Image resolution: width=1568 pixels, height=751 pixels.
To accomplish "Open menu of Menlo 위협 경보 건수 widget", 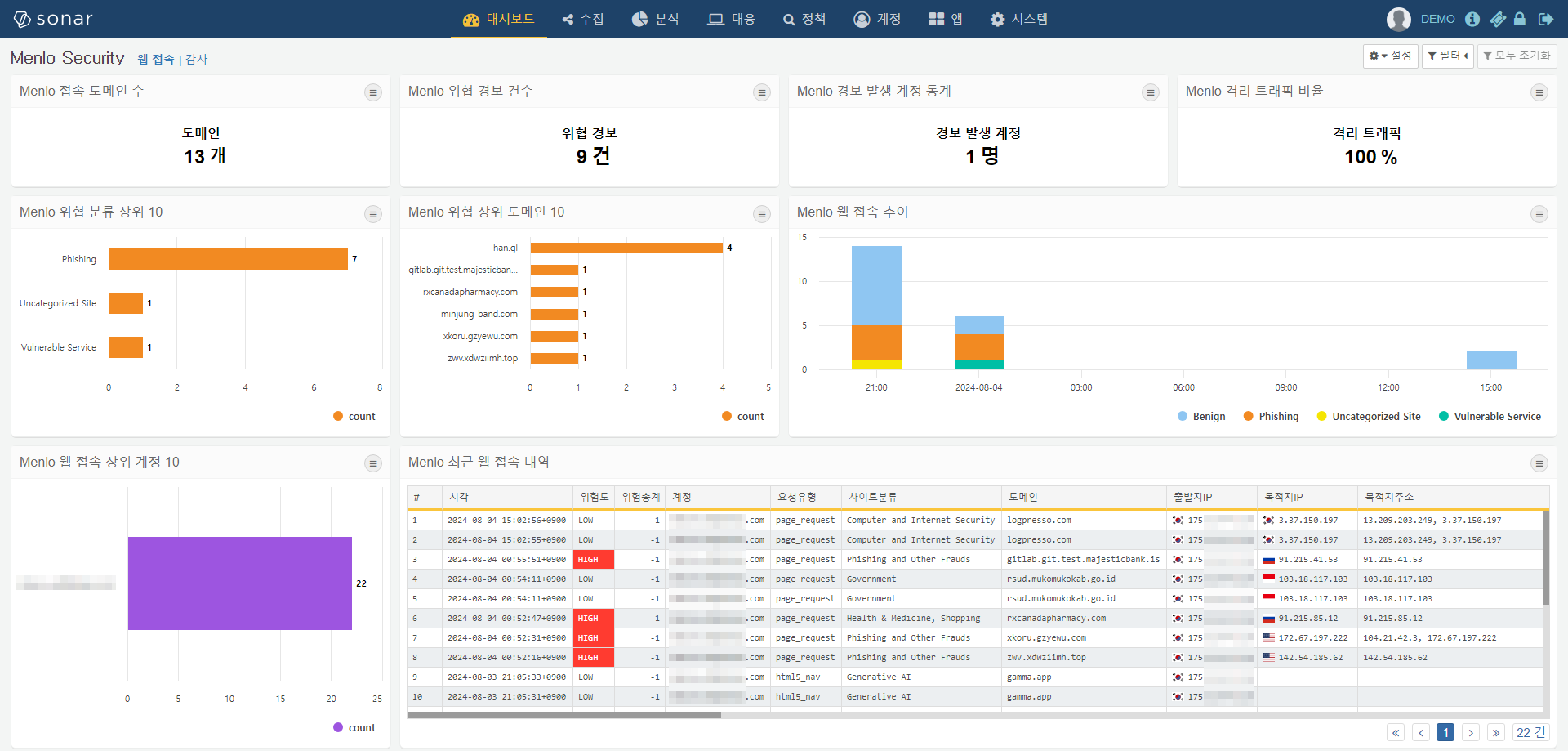I will 762,92.
